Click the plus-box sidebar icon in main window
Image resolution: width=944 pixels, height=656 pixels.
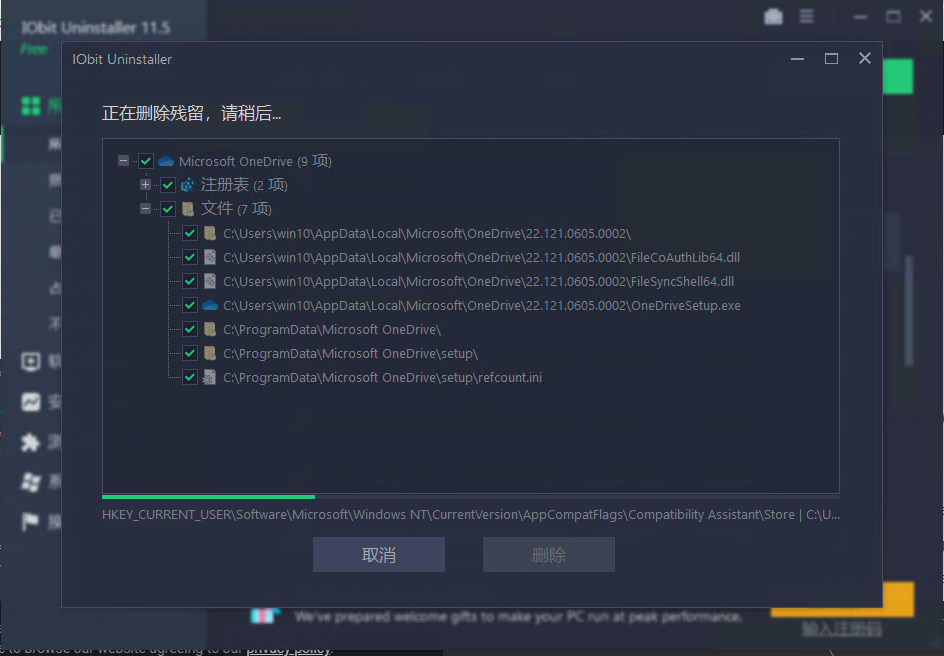(x=31, y=361)
